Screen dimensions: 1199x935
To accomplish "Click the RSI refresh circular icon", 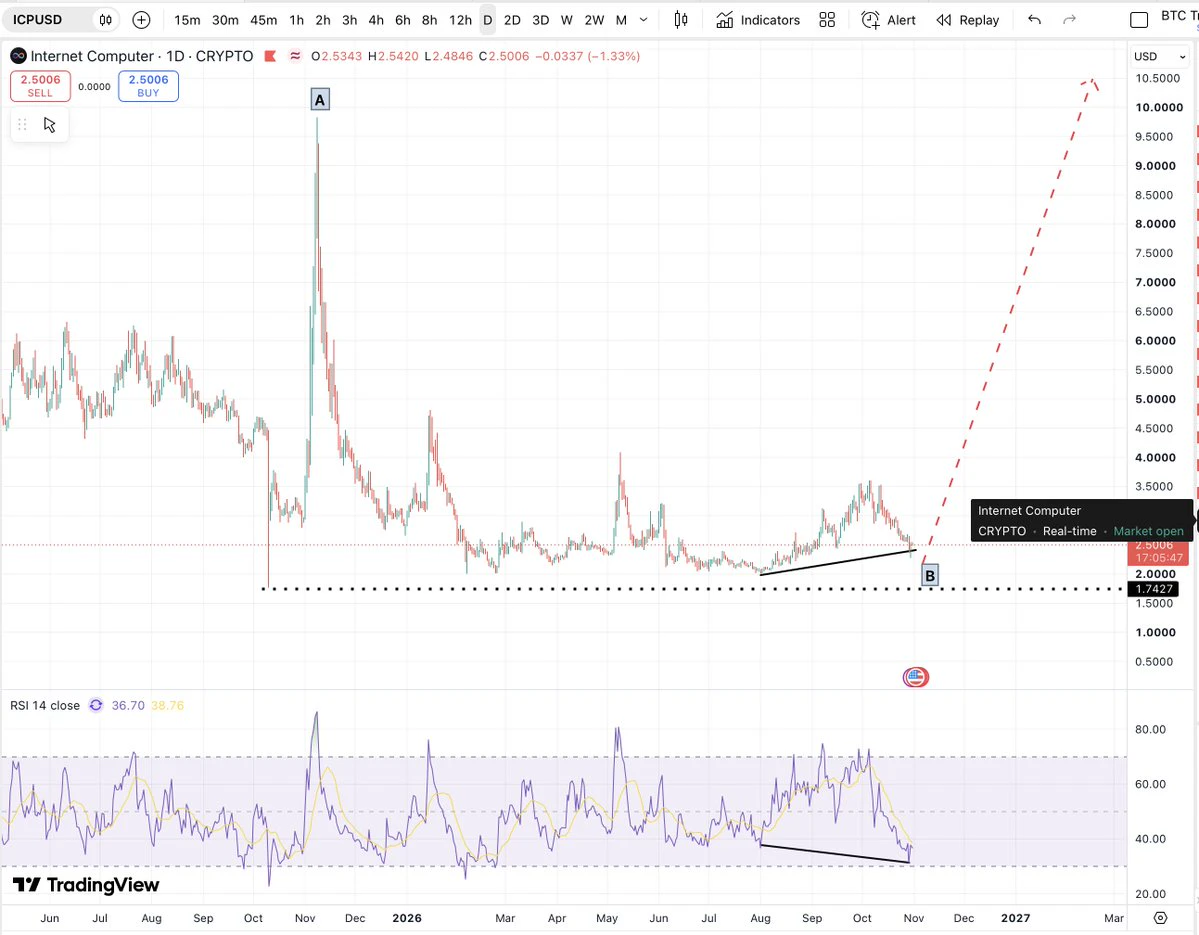I will pyautogui.click(x=96, y=706).
